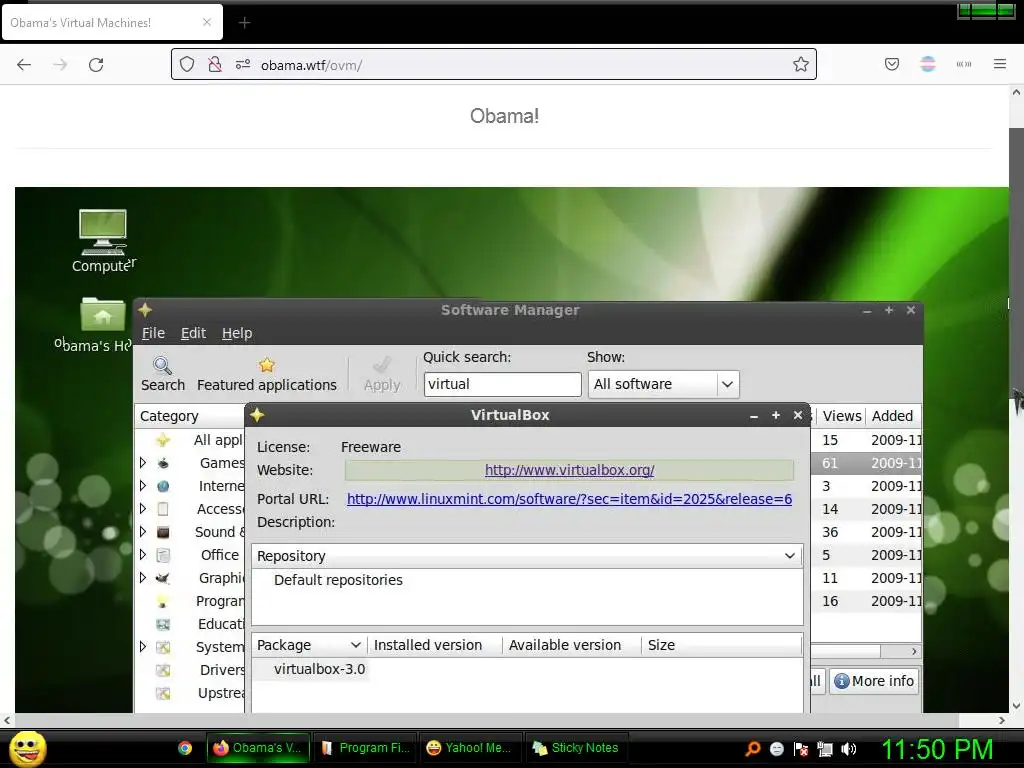Click the Views column header
Image resolution: width=1024 pixels, height=768 pixels.
841,416
